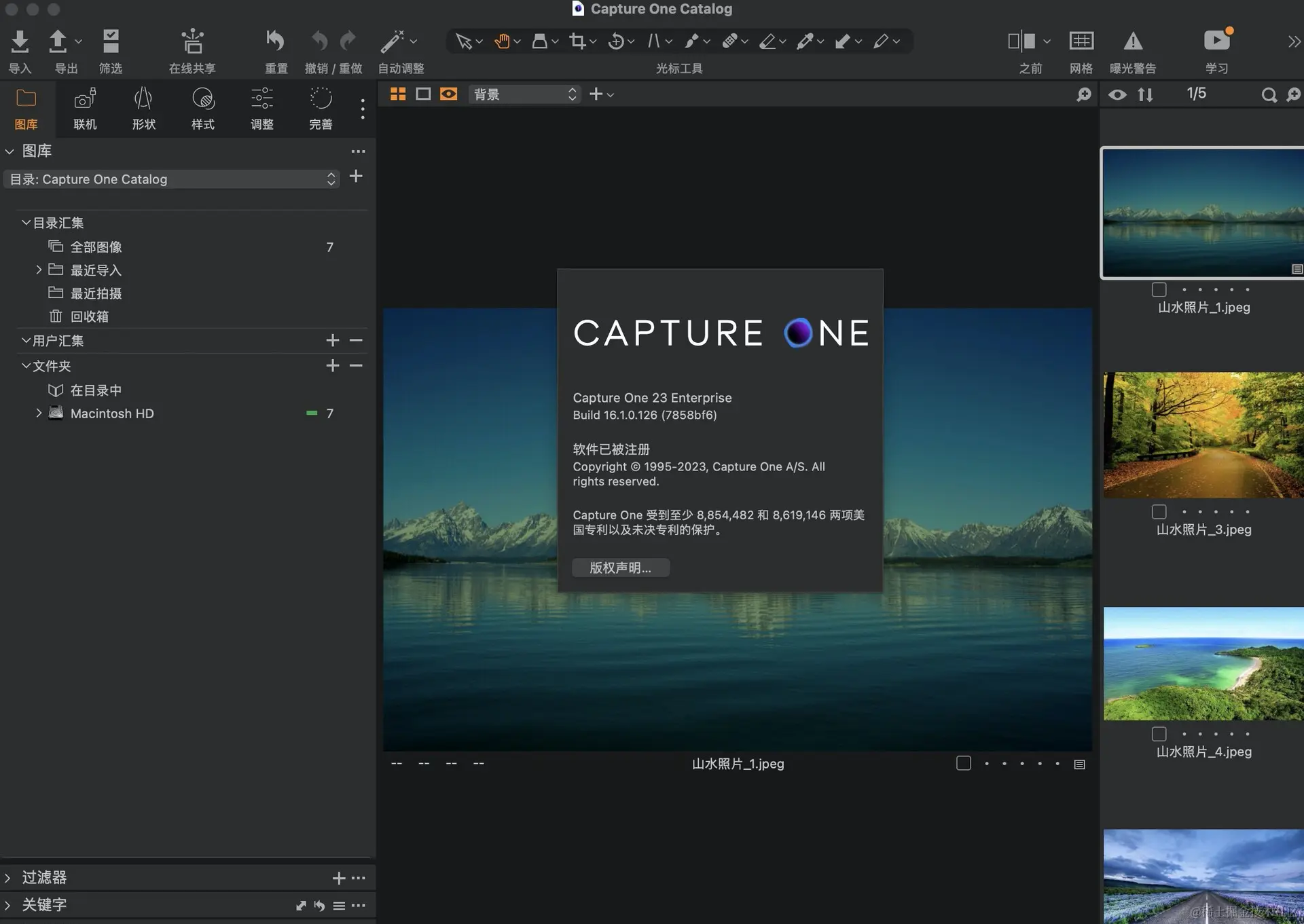This screenshot has height=924, width=1304.
Task: Switch to the 调整 tool tab
Action: point(261,108)
